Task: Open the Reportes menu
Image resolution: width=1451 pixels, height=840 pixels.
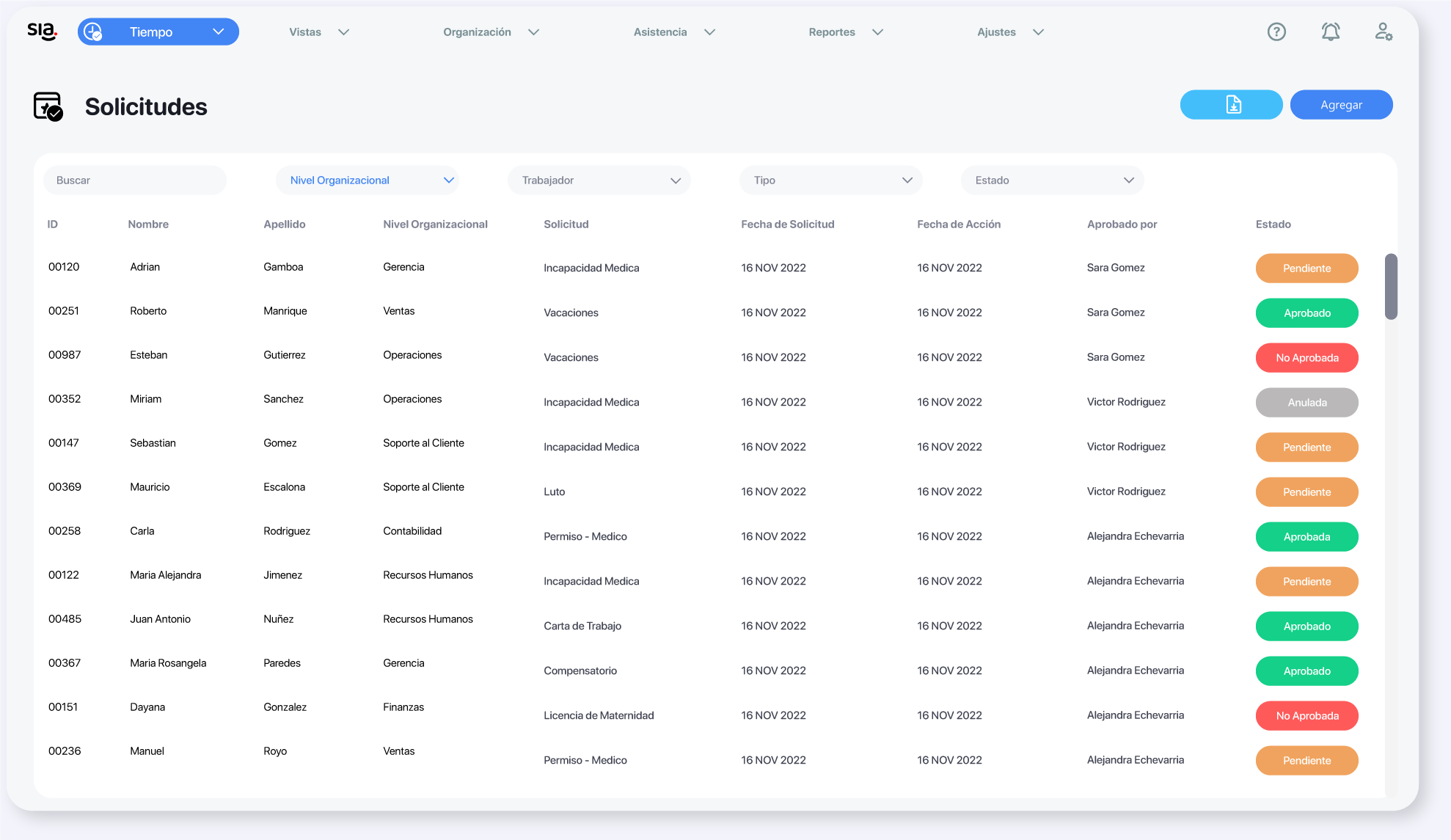Action: [845, 32]
